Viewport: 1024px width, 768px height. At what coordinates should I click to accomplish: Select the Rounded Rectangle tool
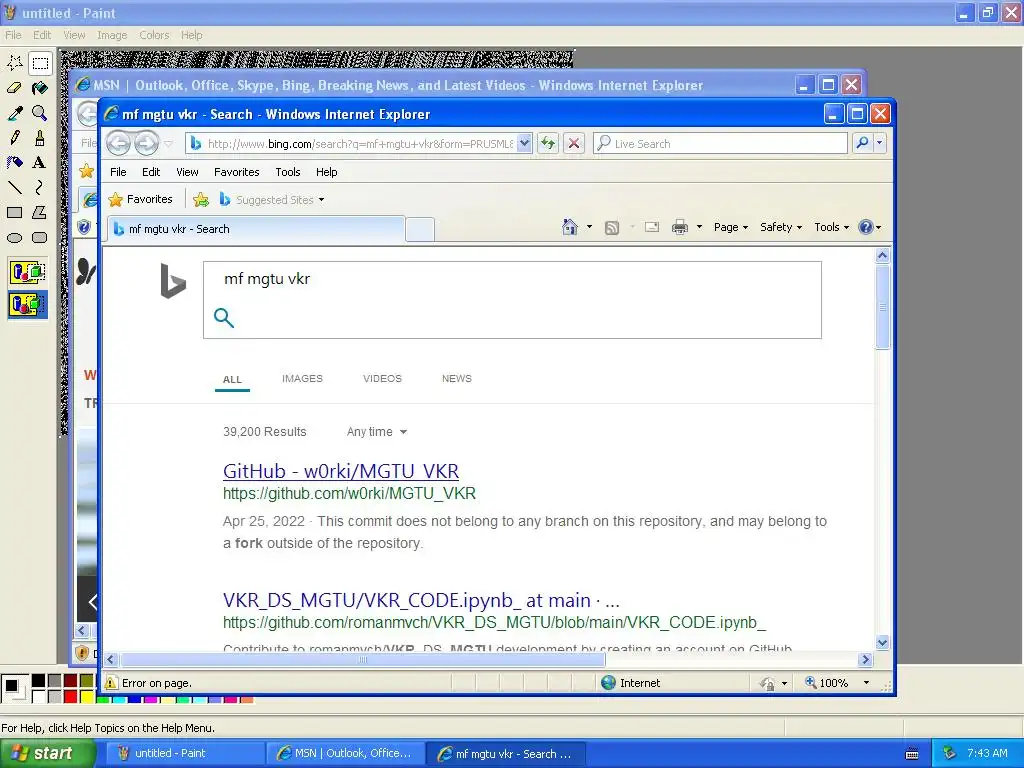40,238
